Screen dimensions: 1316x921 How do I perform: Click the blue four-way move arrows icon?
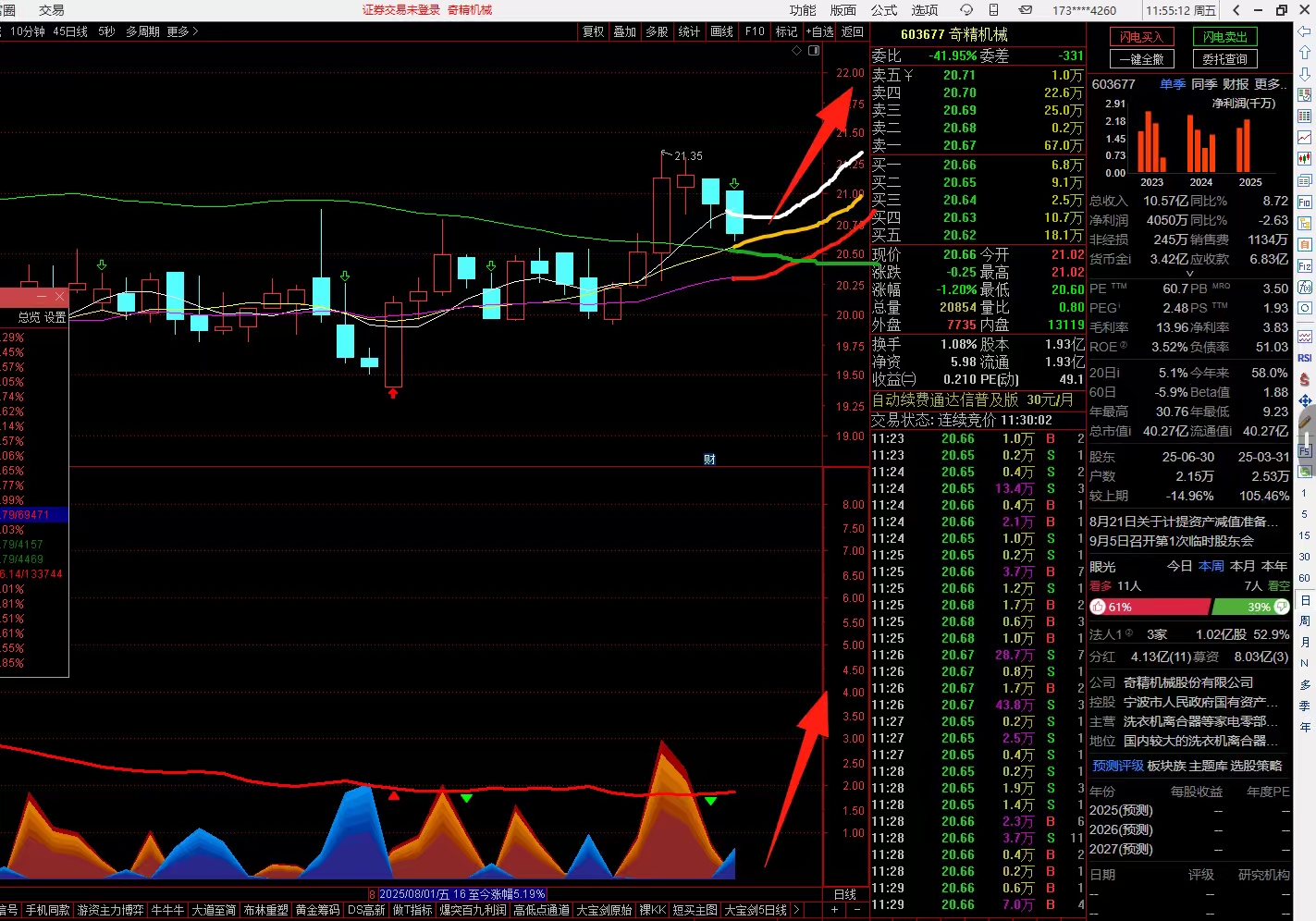pos(1305,400)
